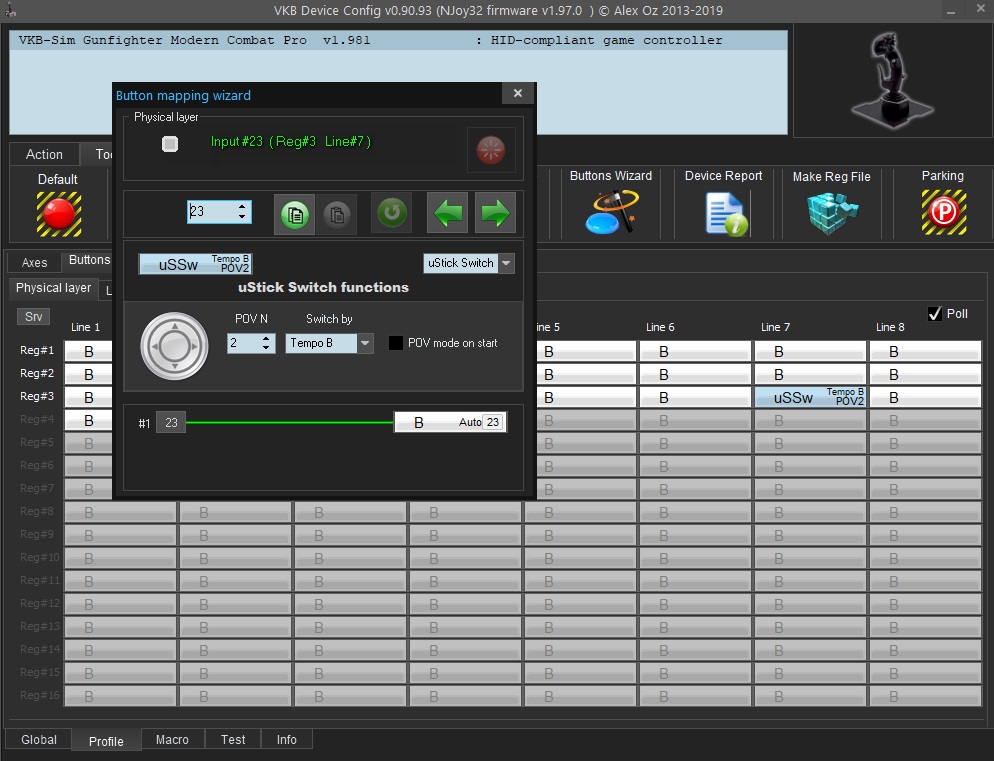The height and width of the screenshot is (761, 994).
Task: Switch to the Macro tab
Action: [x=172, y=740]
